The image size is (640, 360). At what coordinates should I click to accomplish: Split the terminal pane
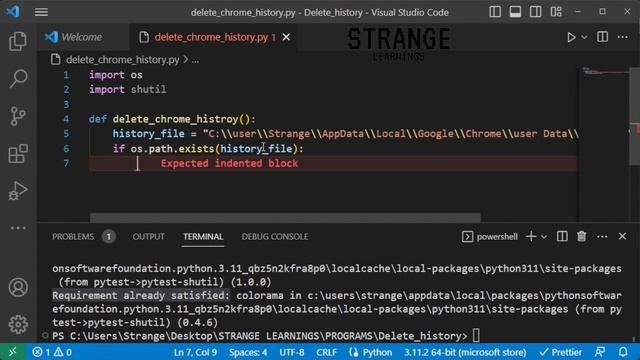point(562,236)
